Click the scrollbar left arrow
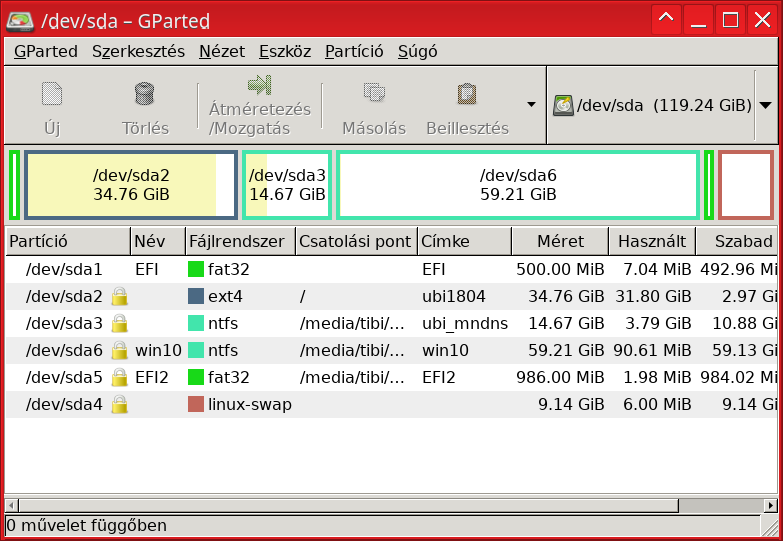This screenshot has height=541, width=783. 12,506
